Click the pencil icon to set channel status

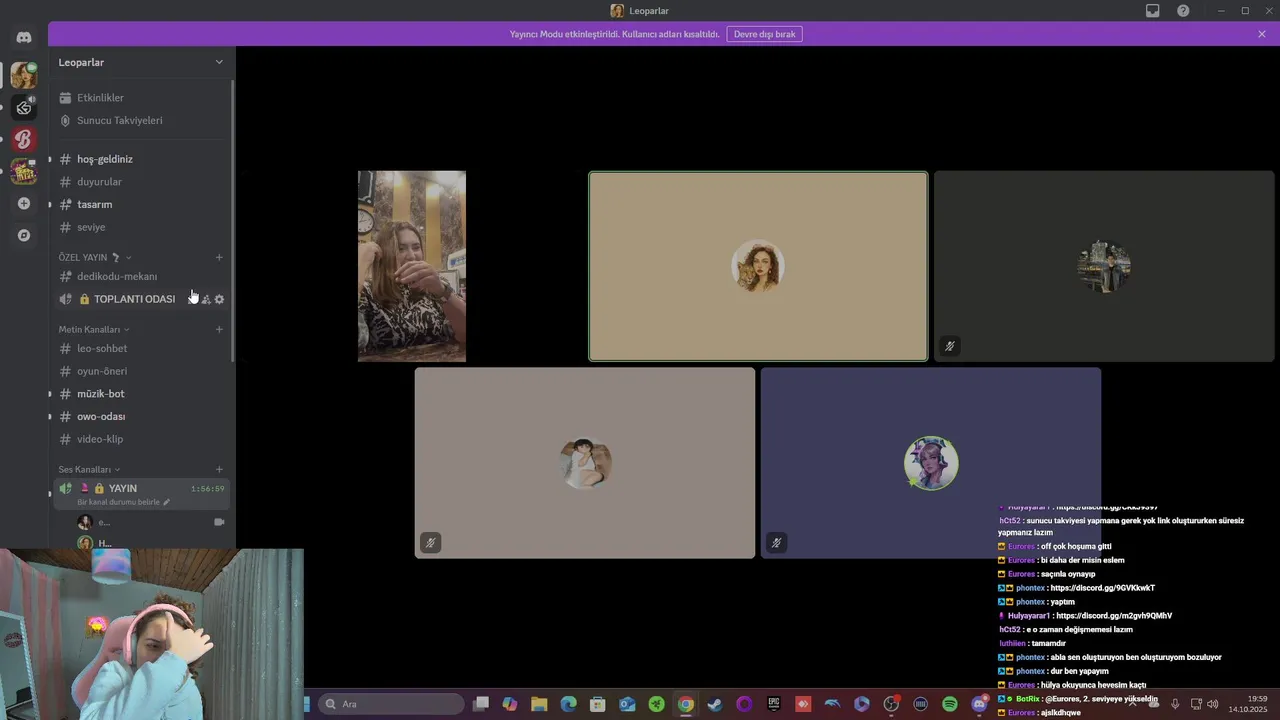(166, 502)
